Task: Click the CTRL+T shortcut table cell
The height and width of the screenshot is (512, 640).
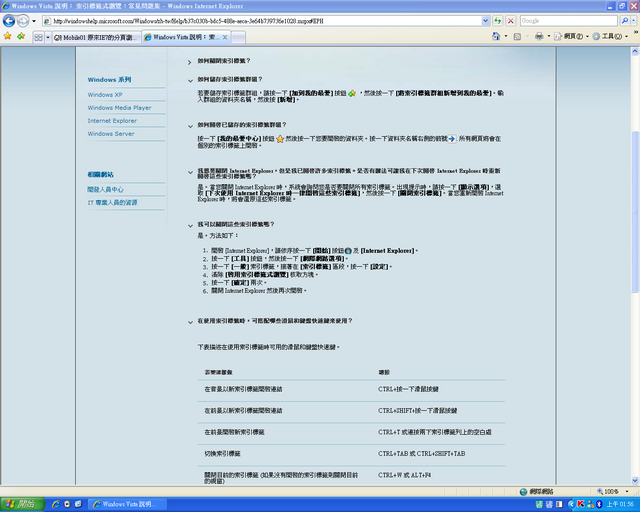Action: pos(435,432)
